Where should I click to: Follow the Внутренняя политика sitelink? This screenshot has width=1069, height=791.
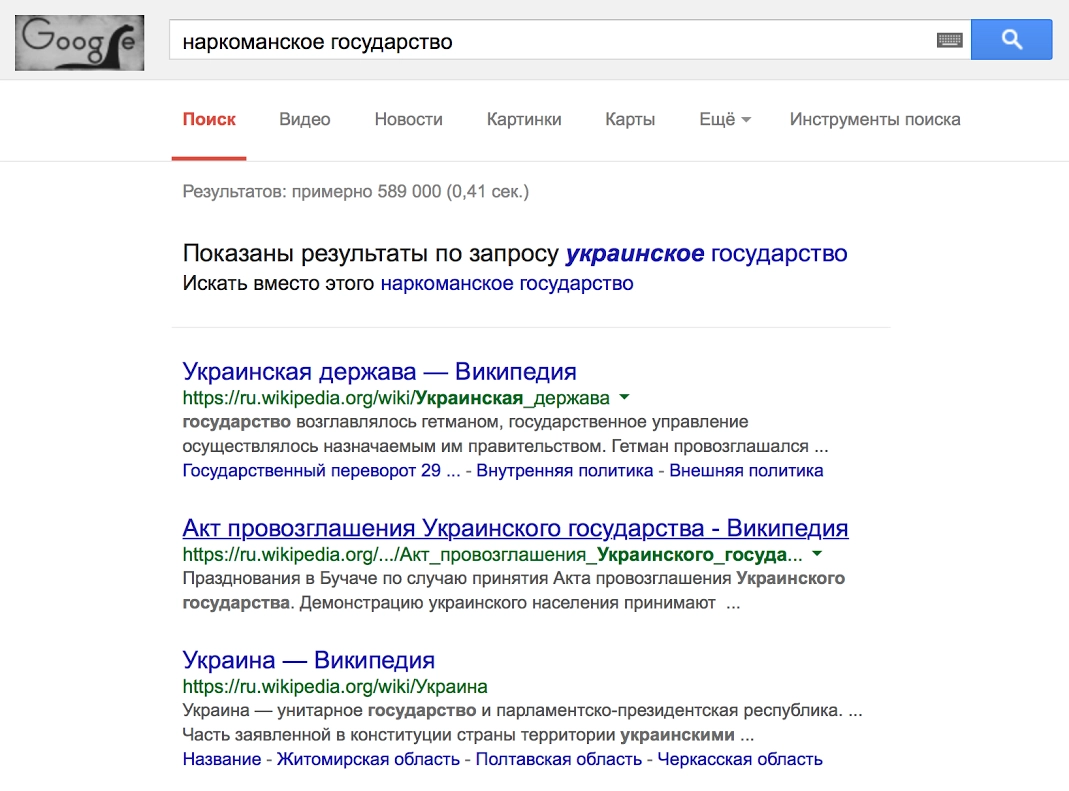564,470
